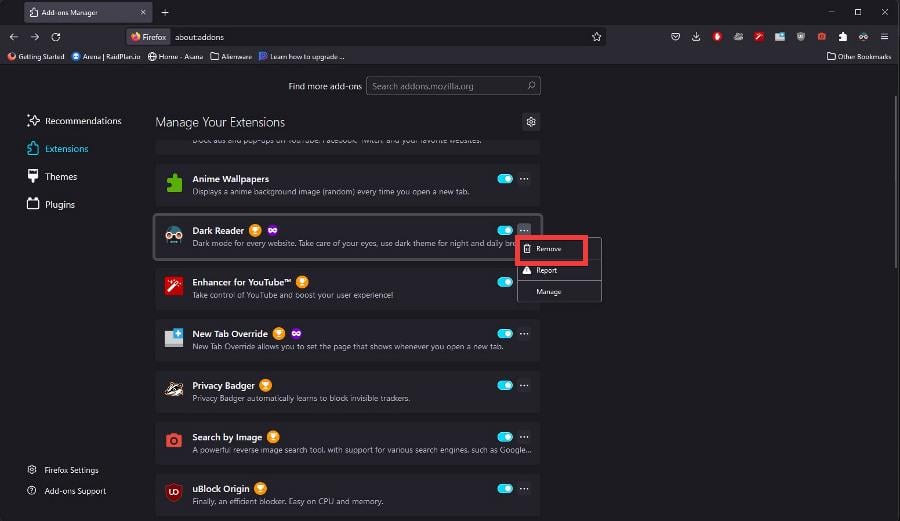This screenshot has height=521, width=900.
Task: Click the Enhancer for YouTube extension icon
Action: (x=174, y=286)
